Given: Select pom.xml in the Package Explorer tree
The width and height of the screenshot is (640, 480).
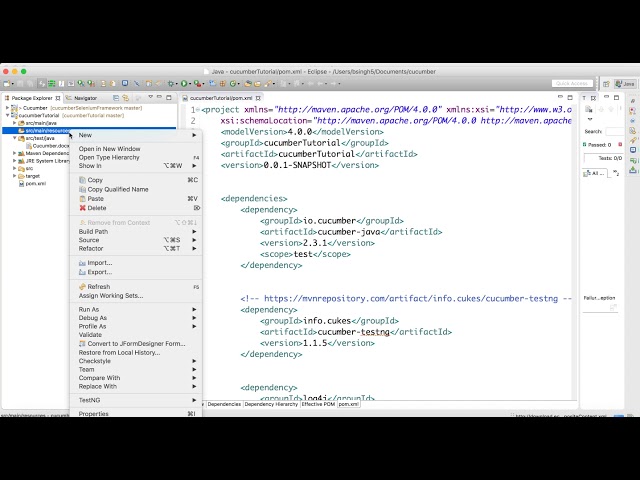Looking at the screenshot, I should (32, 184).
